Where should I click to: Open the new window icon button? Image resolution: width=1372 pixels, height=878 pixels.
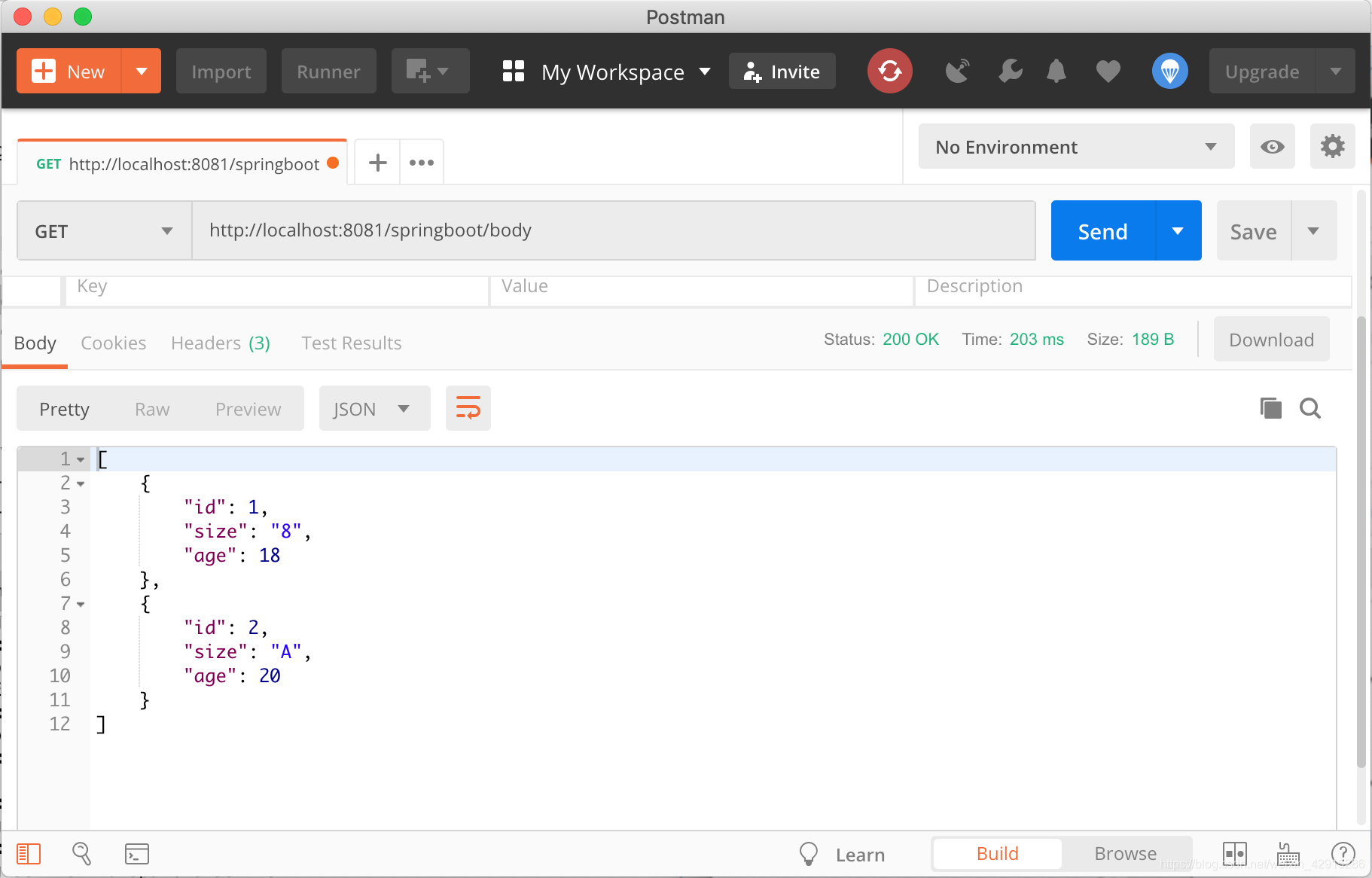pos(430,72)
